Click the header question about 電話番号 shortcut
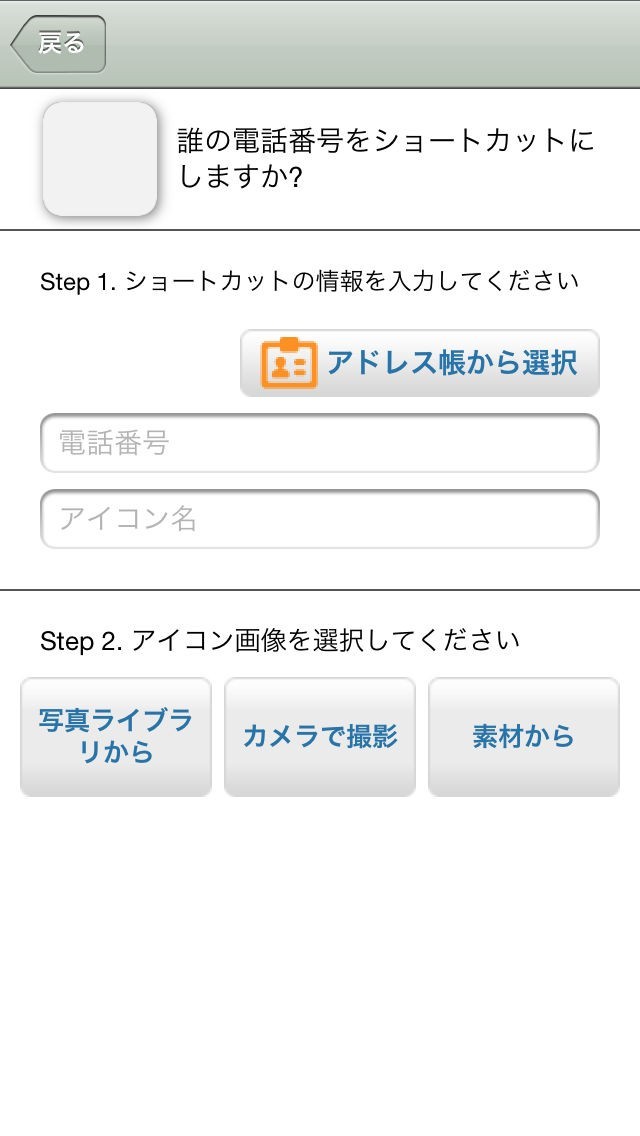Screen dimensions: 640x1136 [386, 158]
